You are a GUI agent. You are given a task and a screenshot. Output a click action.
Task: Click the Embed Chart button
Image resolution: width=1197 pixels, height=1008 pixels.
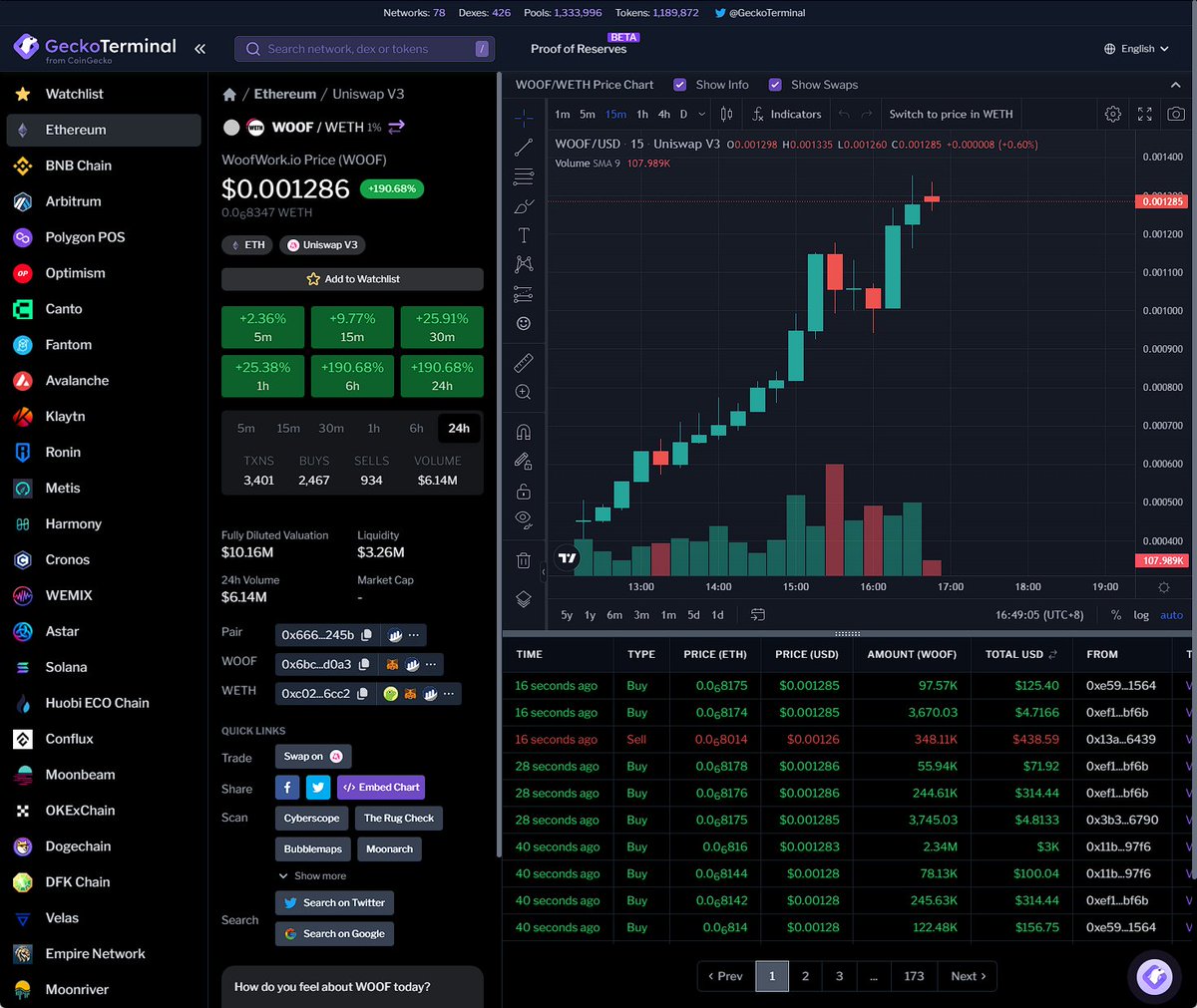click(381, 788)
